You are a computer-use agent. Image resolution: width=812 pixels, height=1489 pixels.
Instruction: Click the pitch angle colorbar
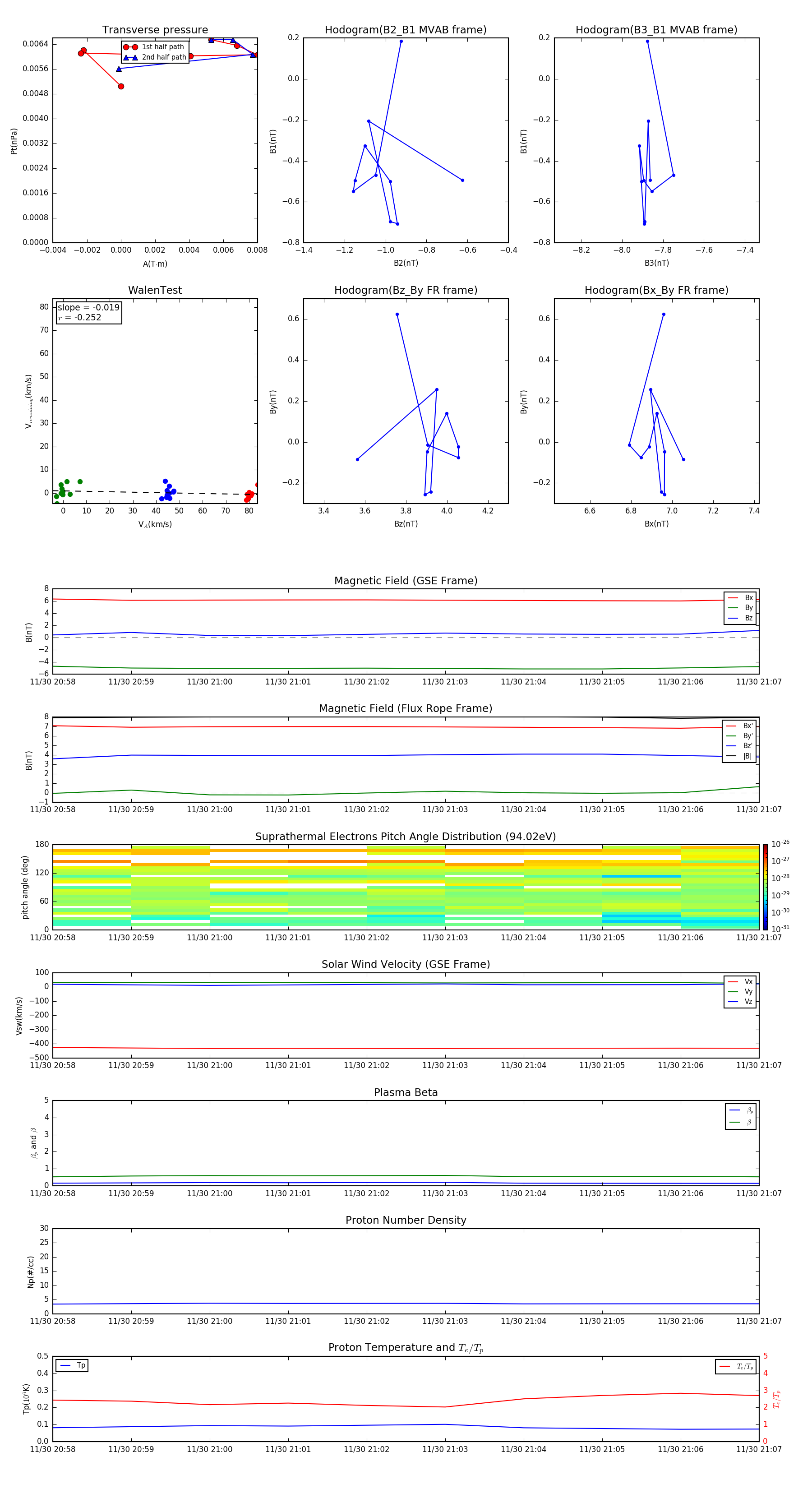pyautogui.click(x=765, y=887)
